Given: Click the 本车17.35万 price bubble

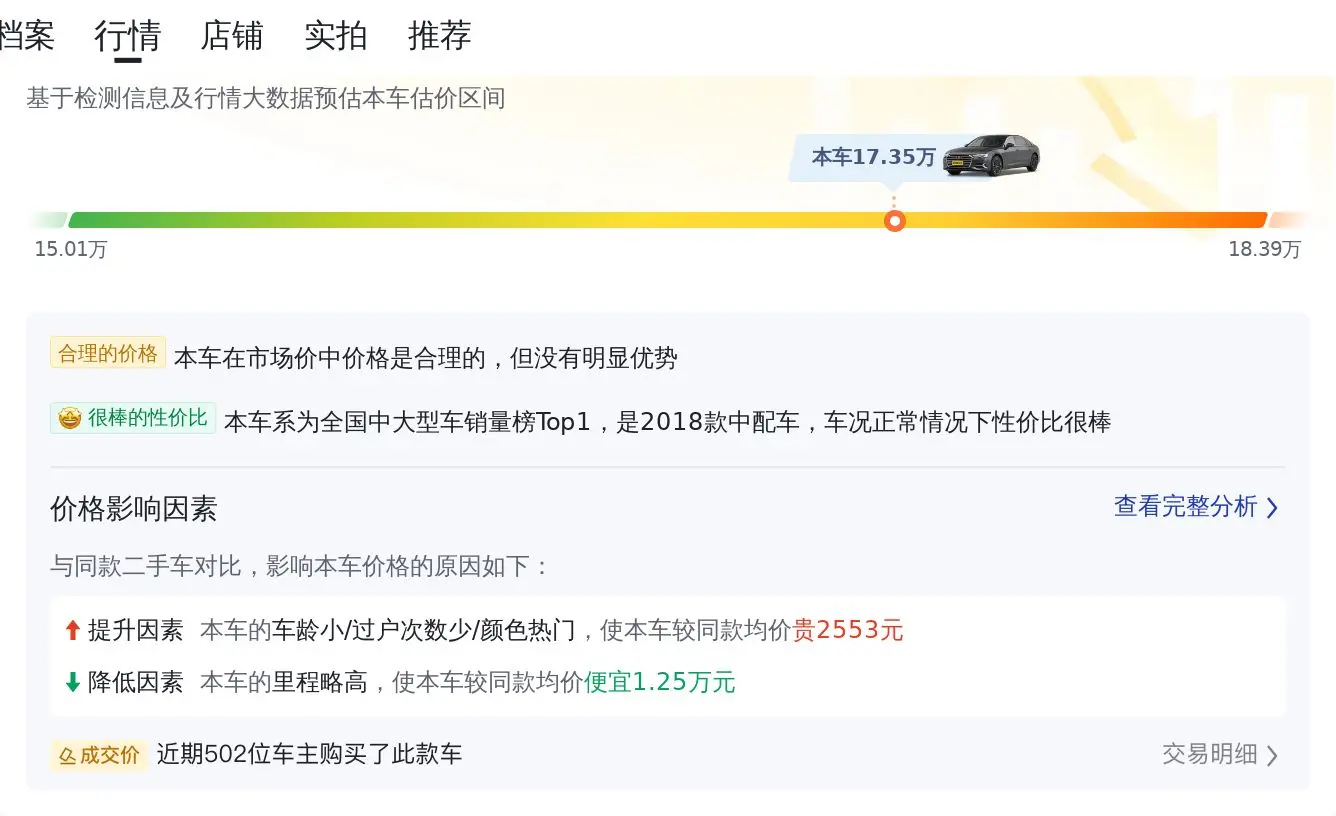Looking at the screenshot, I should coord(873,157).
